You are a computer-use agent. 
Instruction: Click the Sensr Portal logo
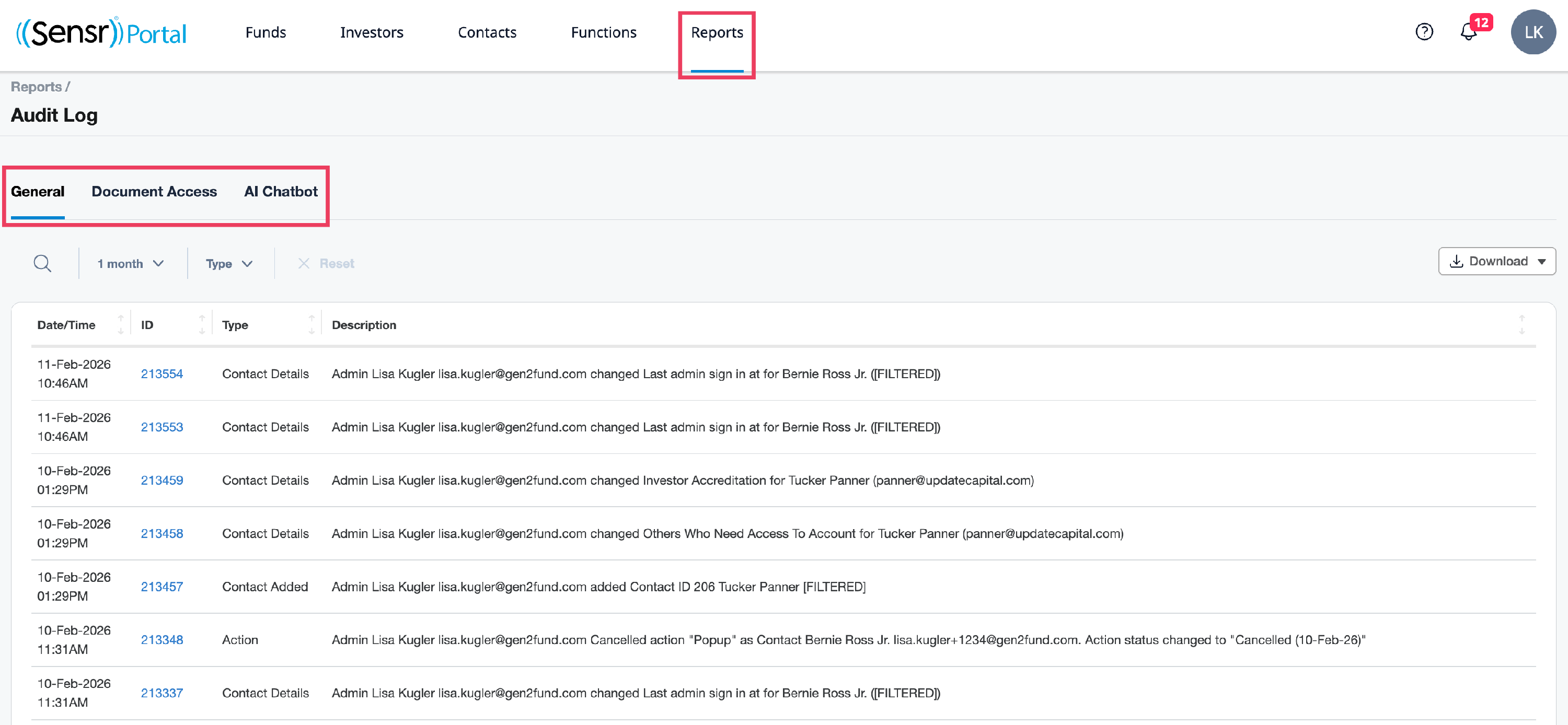101,32
